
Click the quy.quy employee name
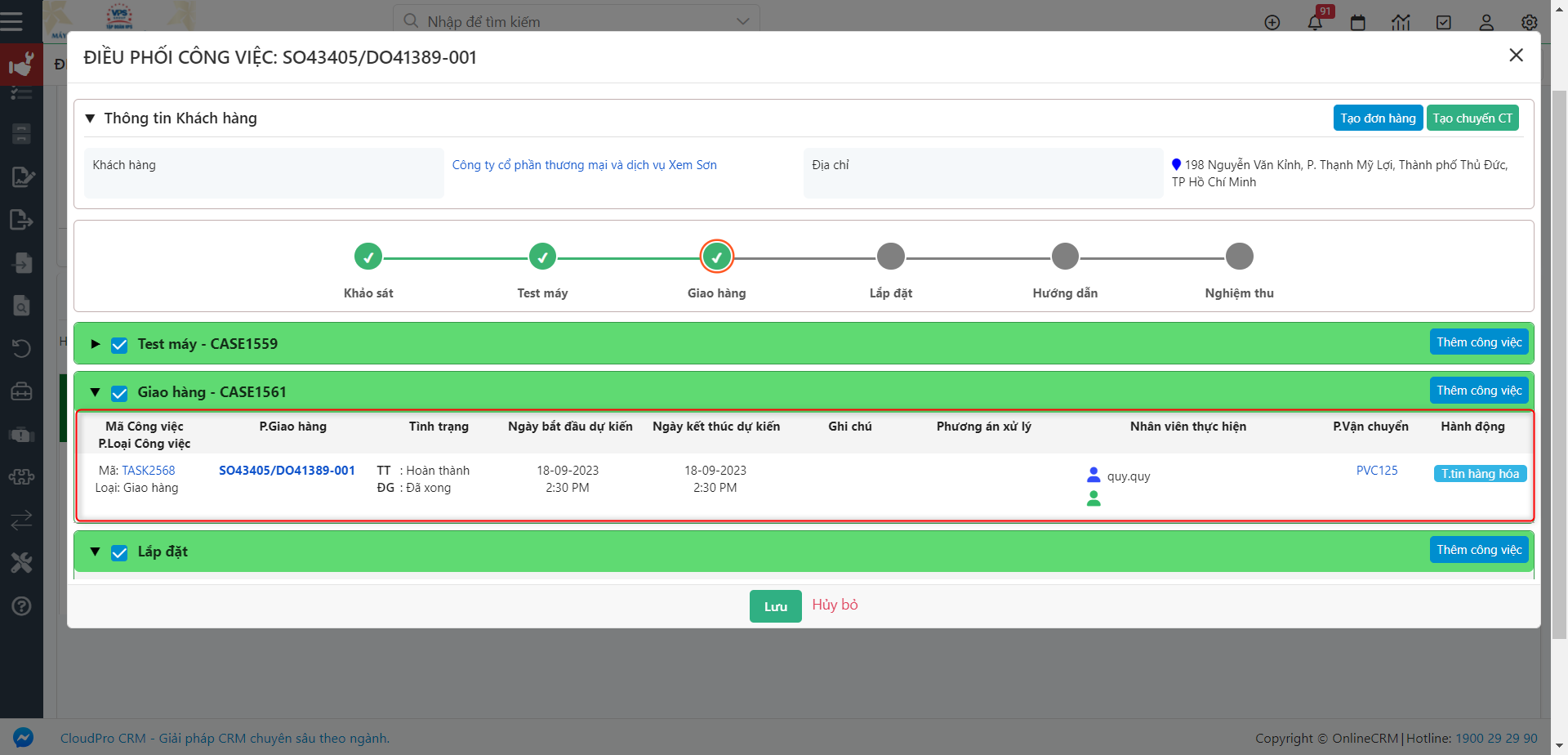pyautogui.click(x=1129, y=476)
